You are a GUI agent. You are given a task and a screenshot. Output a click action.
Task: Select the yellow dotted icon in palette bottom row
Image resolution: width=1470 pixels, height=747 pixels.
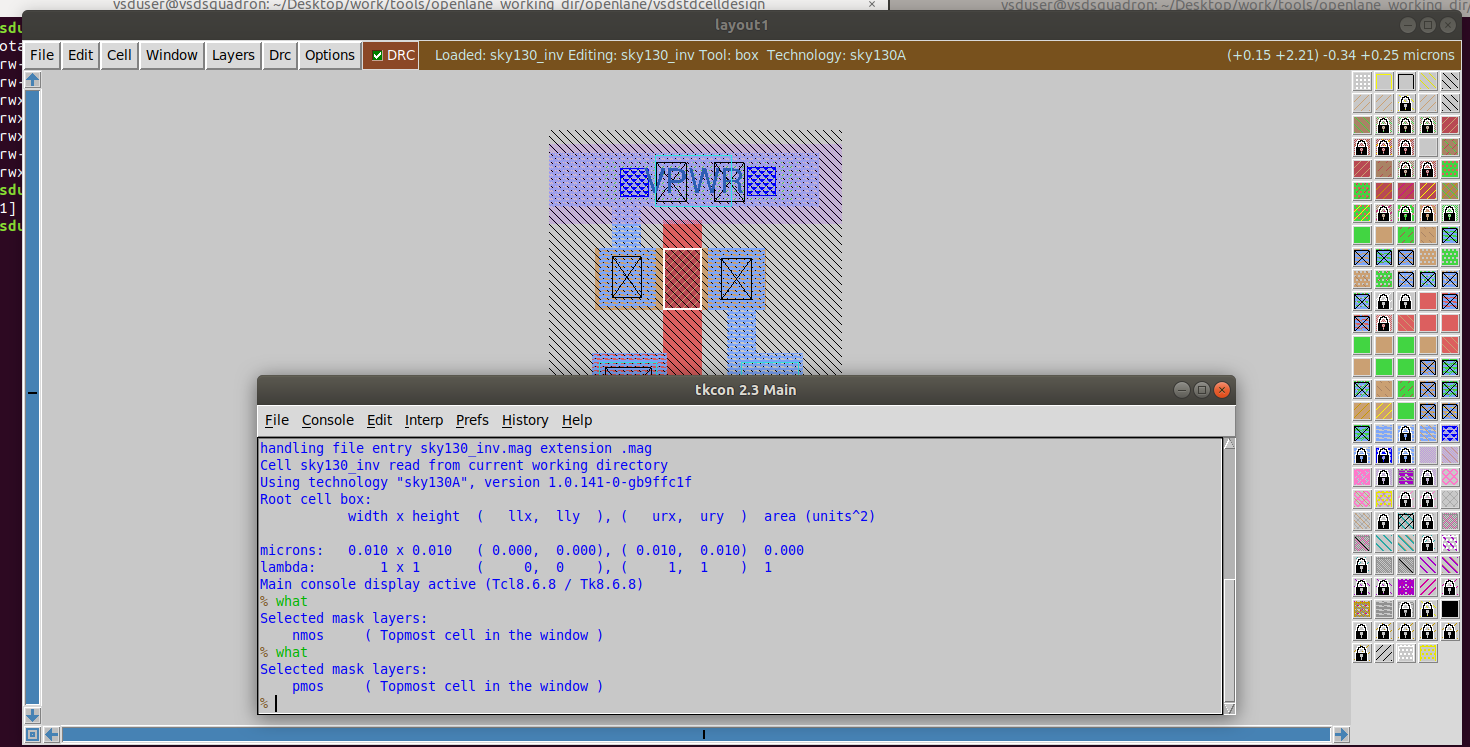(1428, 653)
